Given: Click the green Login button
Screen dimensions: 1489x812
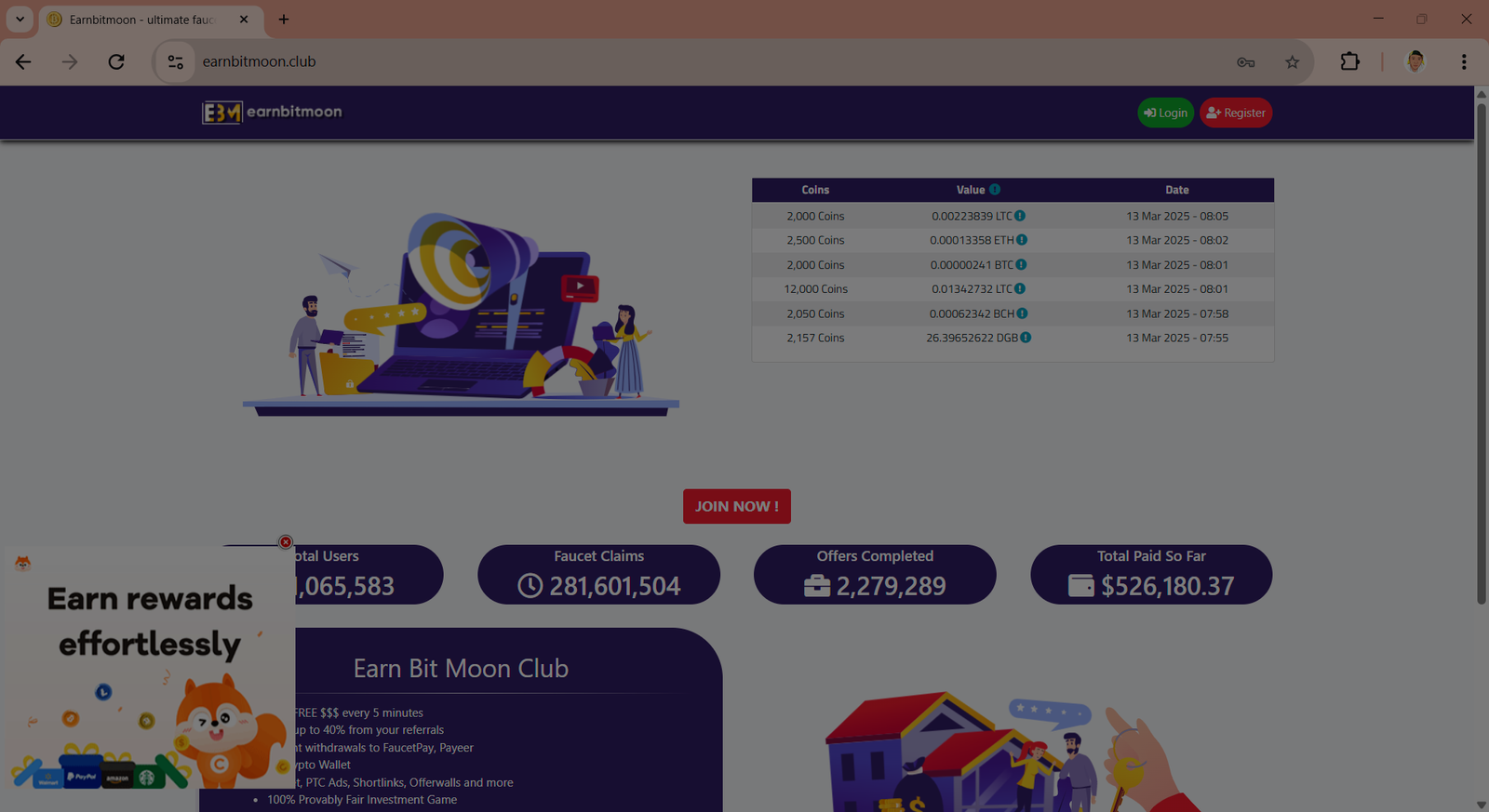Looking at the screenshot, I should pyautogui.click(x=1165, y=113).
